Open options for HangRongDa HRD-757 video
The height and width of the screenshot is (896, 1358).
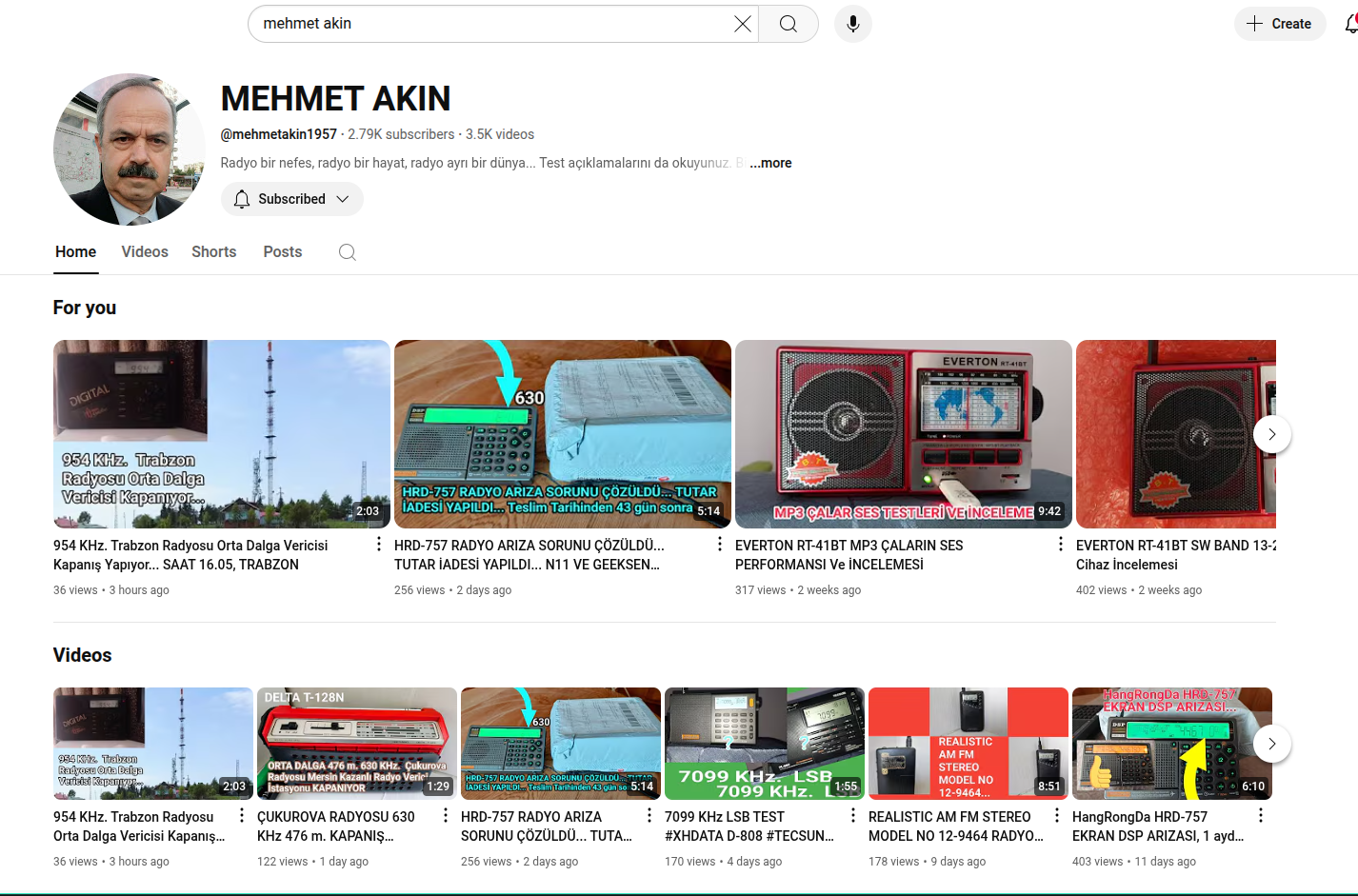[1261, 815]
